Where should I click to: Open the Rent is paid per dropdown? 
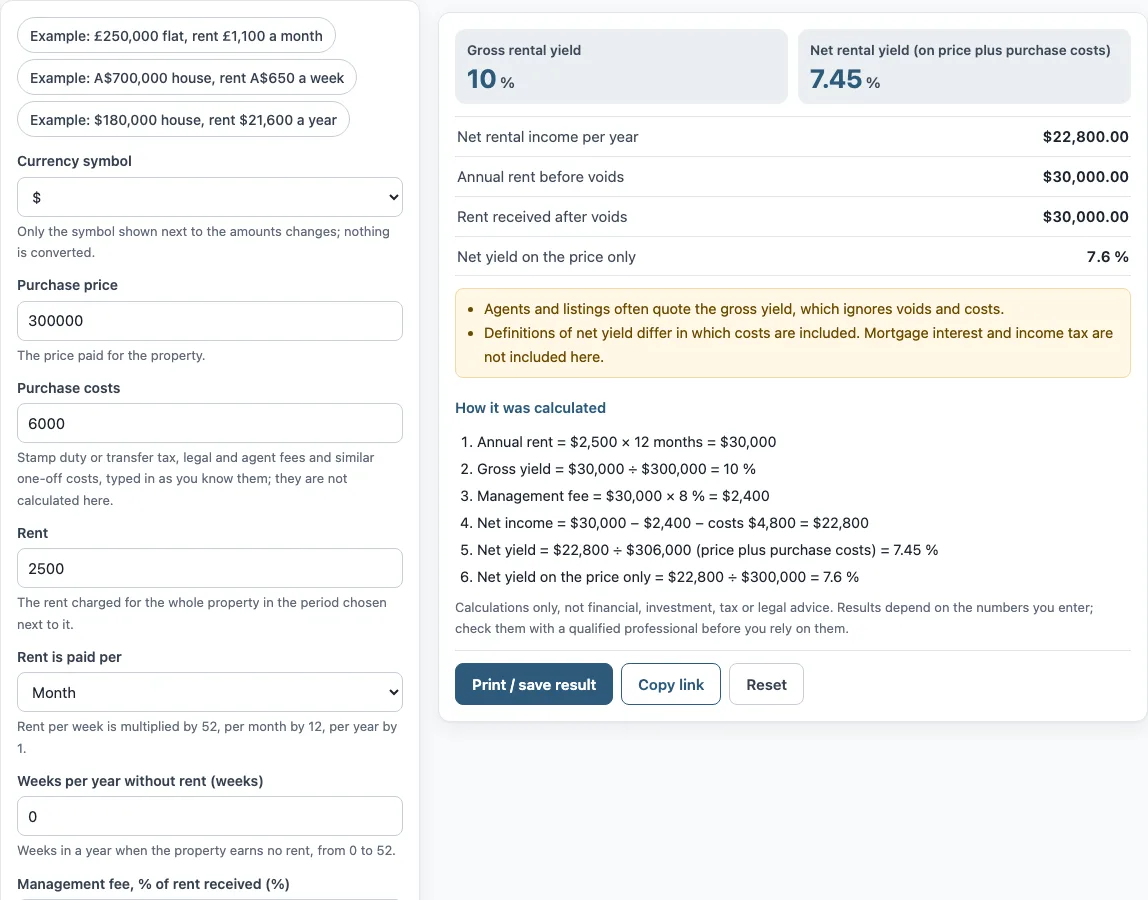pyautogui.click(x=210, y=692)
